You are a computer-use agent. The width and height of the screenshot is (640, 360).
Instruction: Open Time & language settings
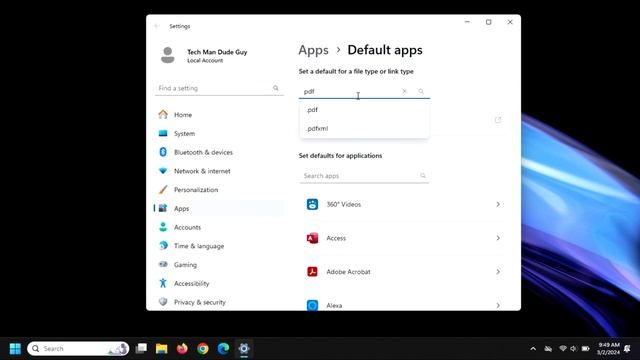pos(219,246)
